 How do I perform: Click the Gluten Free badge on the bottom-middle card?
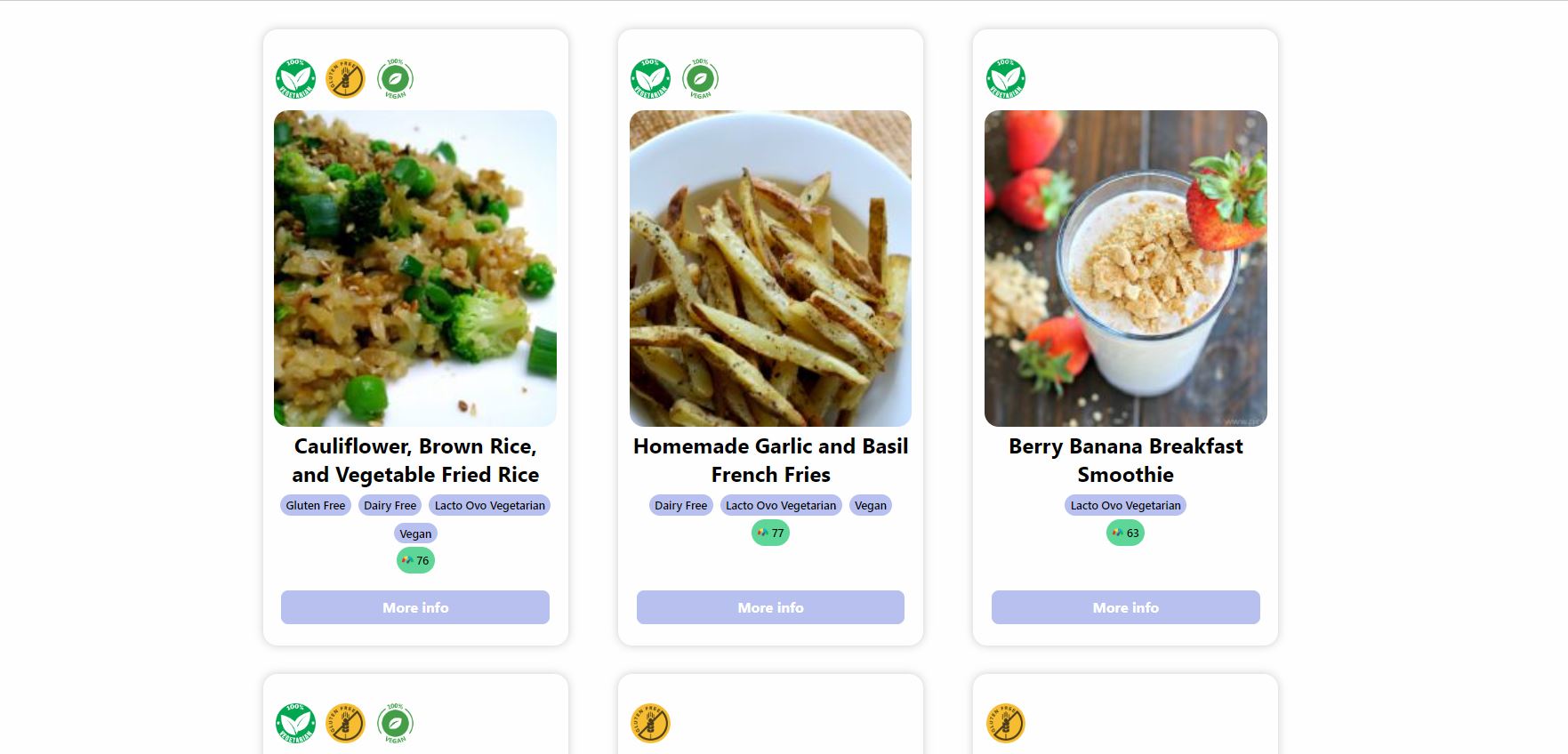point(650,724)
